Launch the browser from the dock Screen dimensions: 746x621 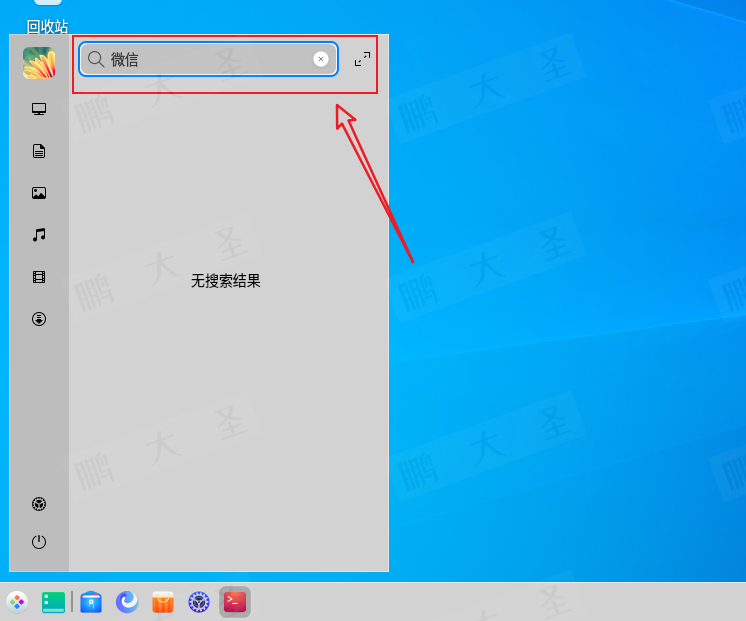pyautogui.click(x=127, y=602)
